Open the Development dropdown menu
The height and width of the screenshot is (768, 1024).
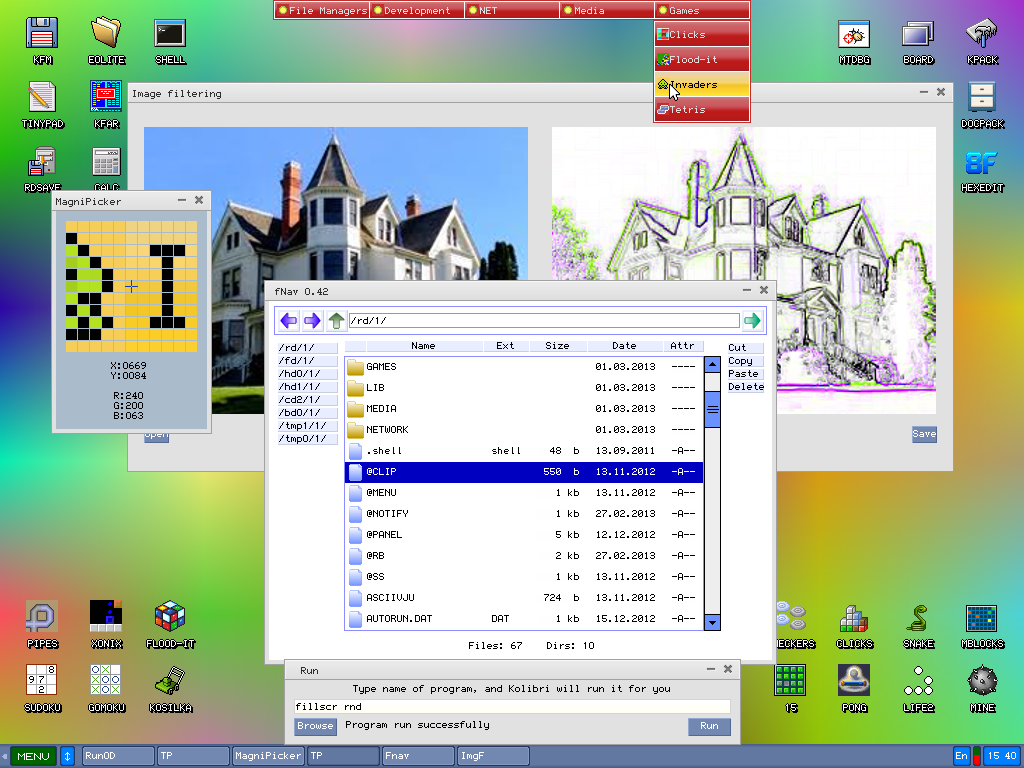tap(417, 10)
